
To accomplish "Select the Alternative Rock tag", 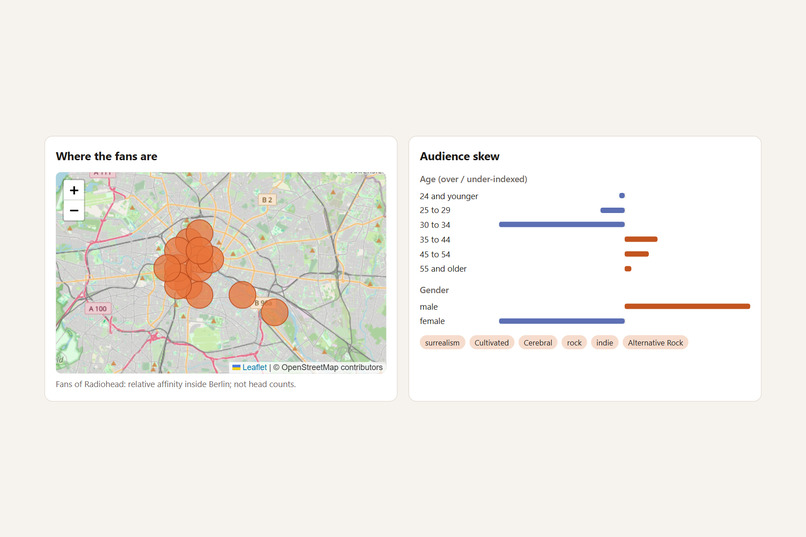I will point(655,343).
